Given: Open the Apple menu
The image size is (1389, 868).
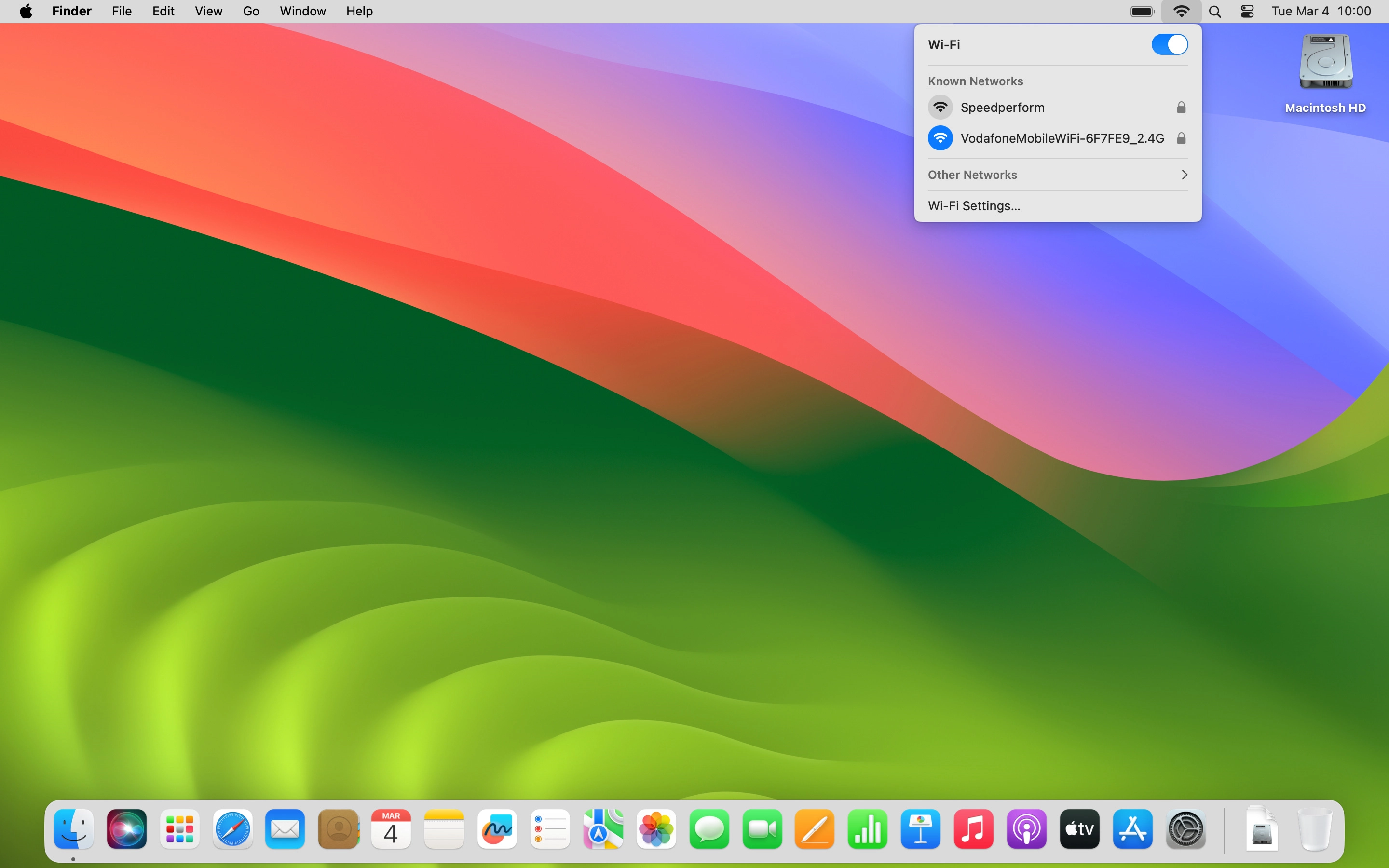Looking at the screenshot, I should tap(26, 12).
